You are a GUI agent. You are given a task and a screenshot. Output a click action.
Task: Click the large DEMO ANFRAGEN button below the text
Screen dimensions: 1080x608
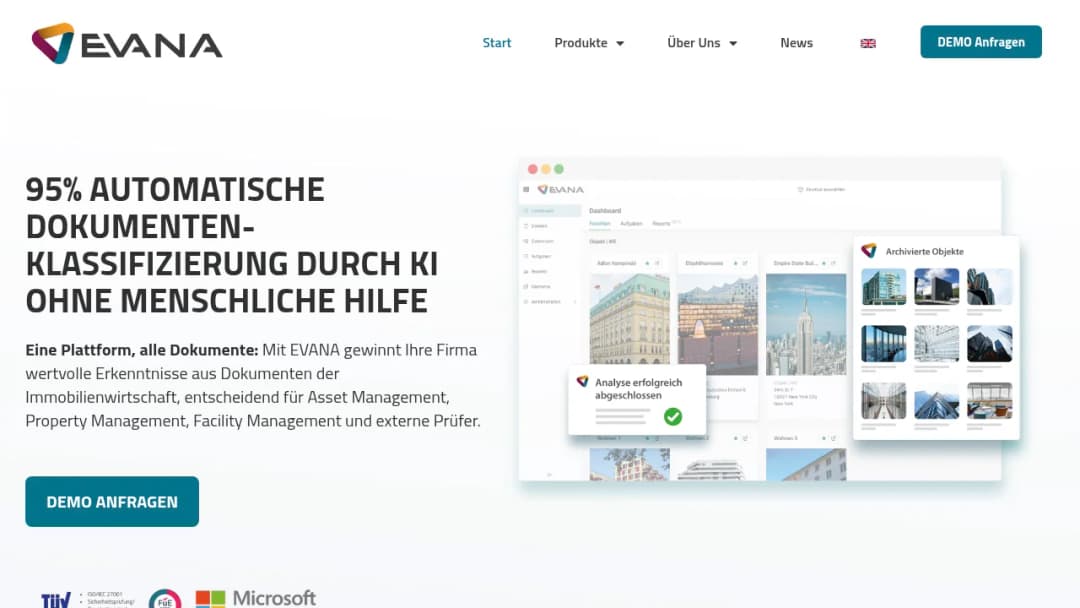[x=112, y=502]
